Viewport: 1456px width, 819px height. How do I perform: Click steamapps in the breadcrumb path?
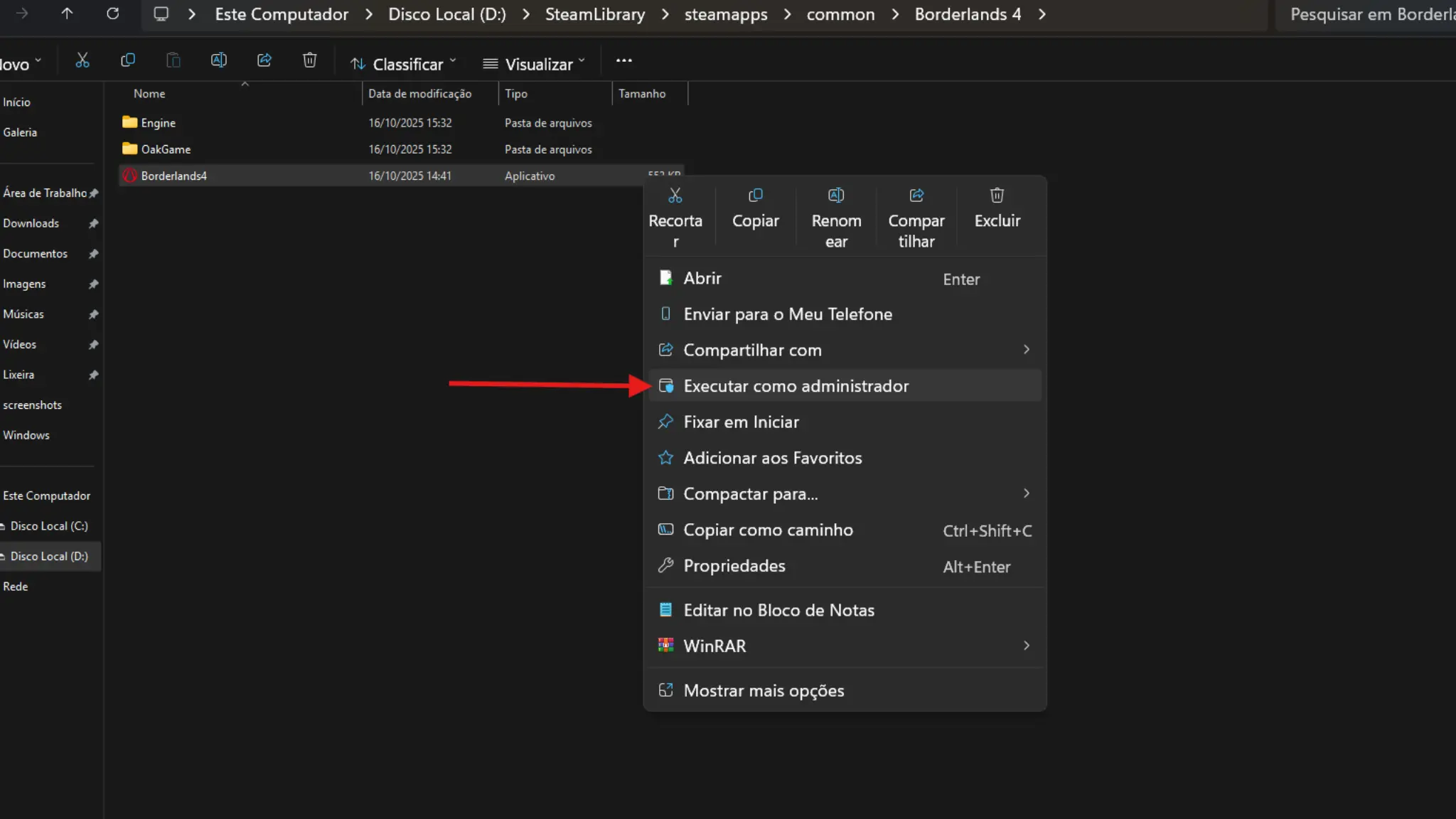725,14
